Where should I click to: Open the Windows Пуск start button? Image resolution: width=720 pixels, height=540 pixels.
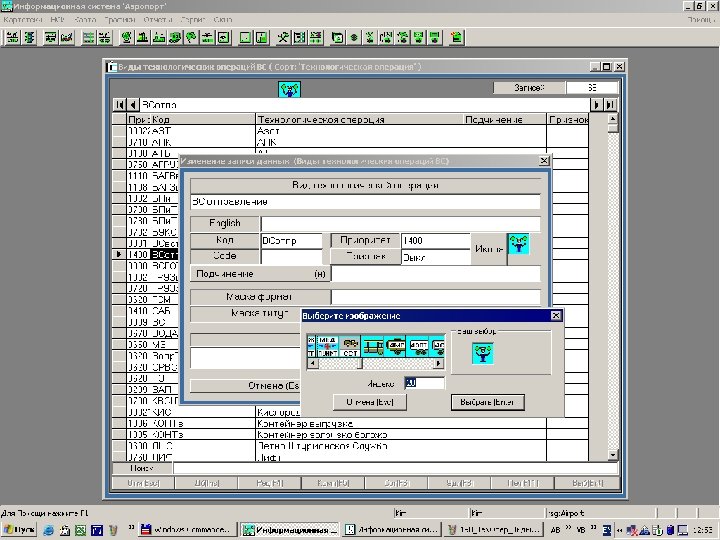[x=20, y=528]
